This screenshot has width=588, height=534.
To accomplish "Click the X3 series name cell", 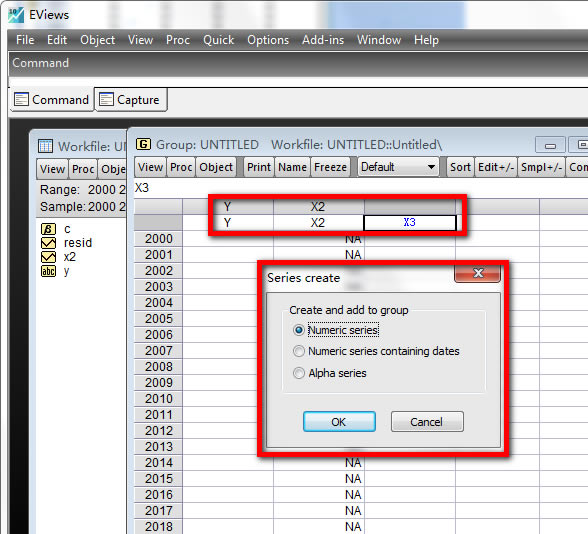I will (410, 222).
